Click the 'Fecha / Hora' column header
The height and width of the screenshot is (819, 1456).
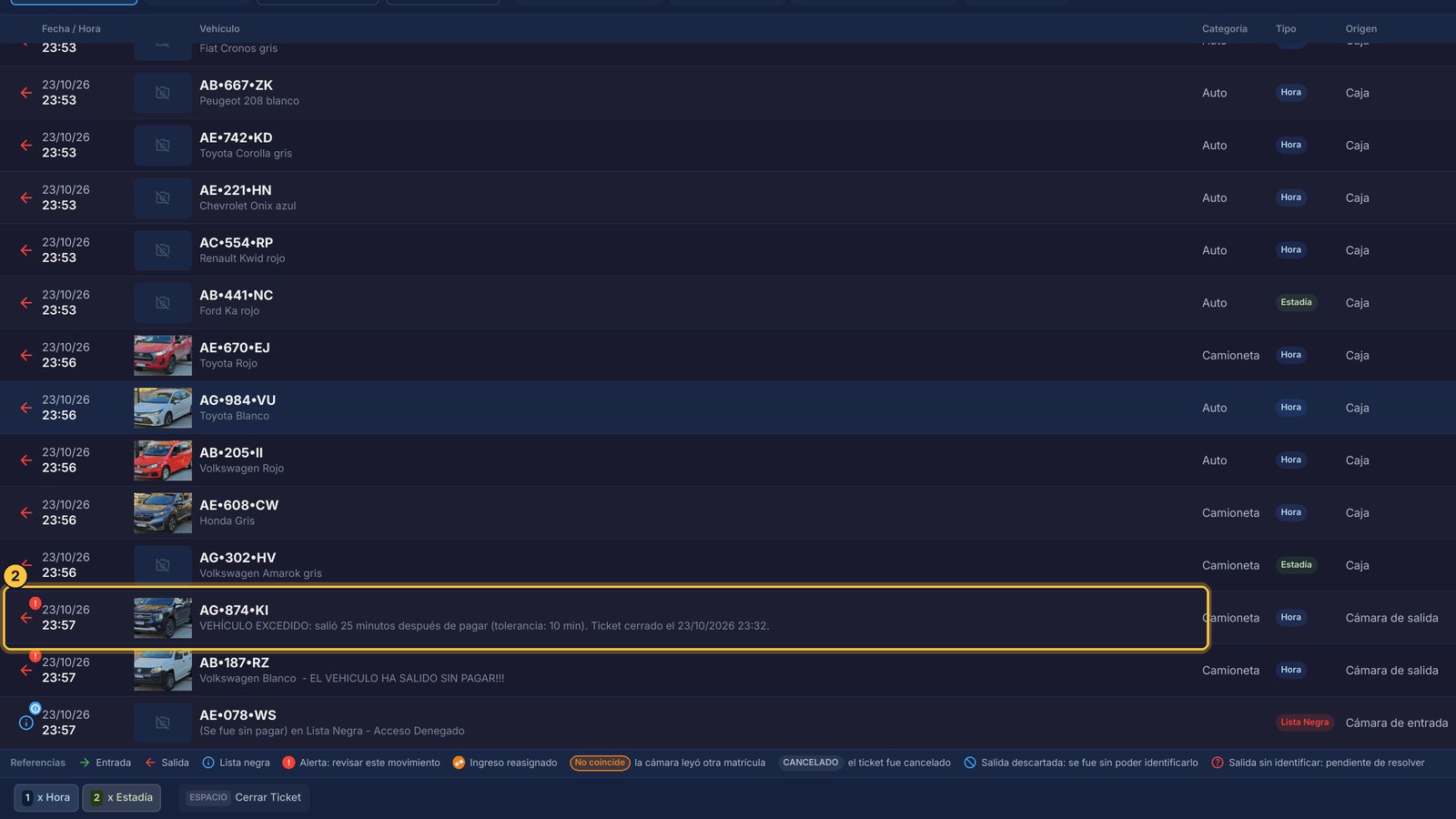tap(71, 29)
